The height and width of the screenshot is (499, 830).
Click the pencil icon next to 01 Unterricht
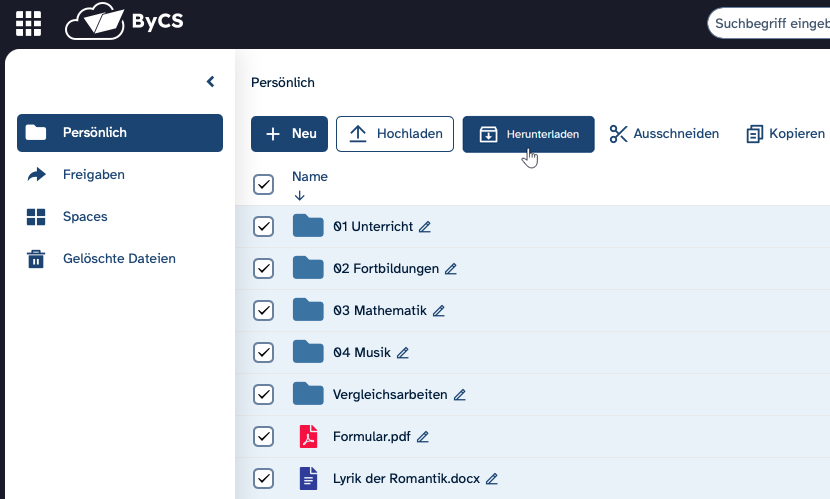pos(425,227)
